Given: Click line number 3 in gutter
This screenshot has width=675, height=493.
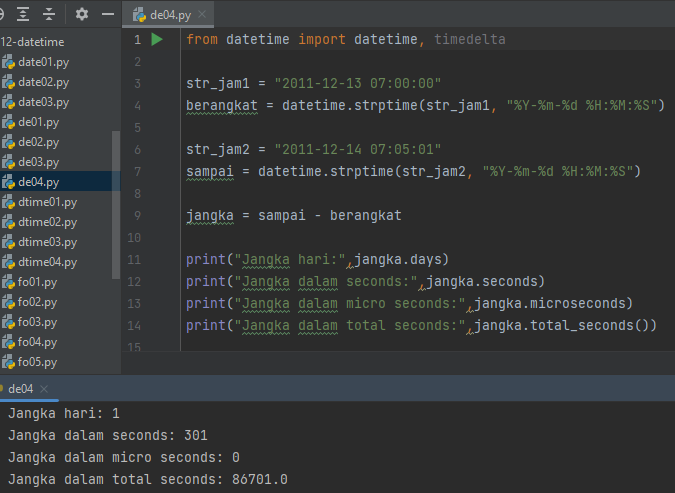Looking at the screenshot, I should 137,84.
